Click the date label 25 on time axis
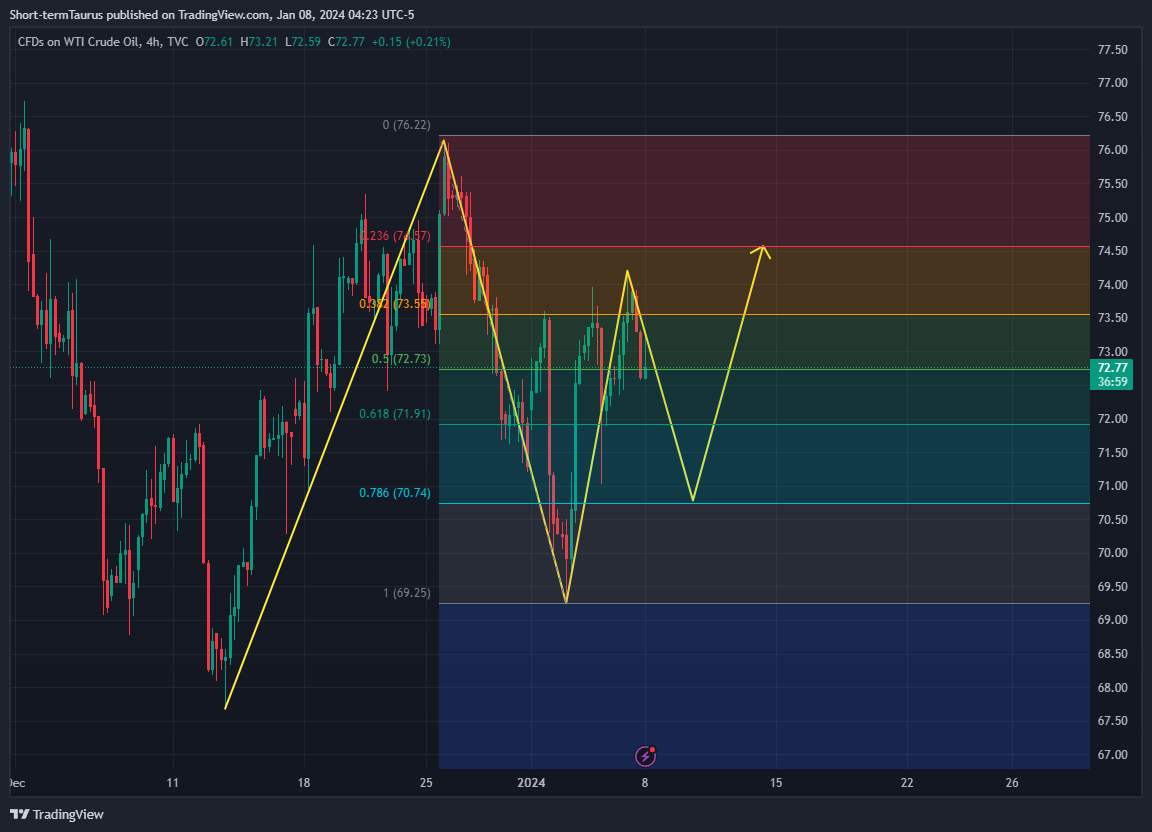The width and height of the screenshot is (1152, 832). pyautogui.click(x=426, y=783)
